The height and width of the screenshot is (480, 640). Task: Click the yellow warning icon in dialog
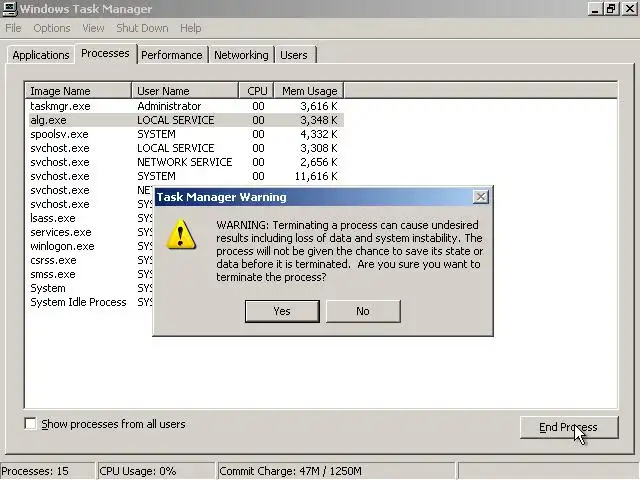pos(181,235)
